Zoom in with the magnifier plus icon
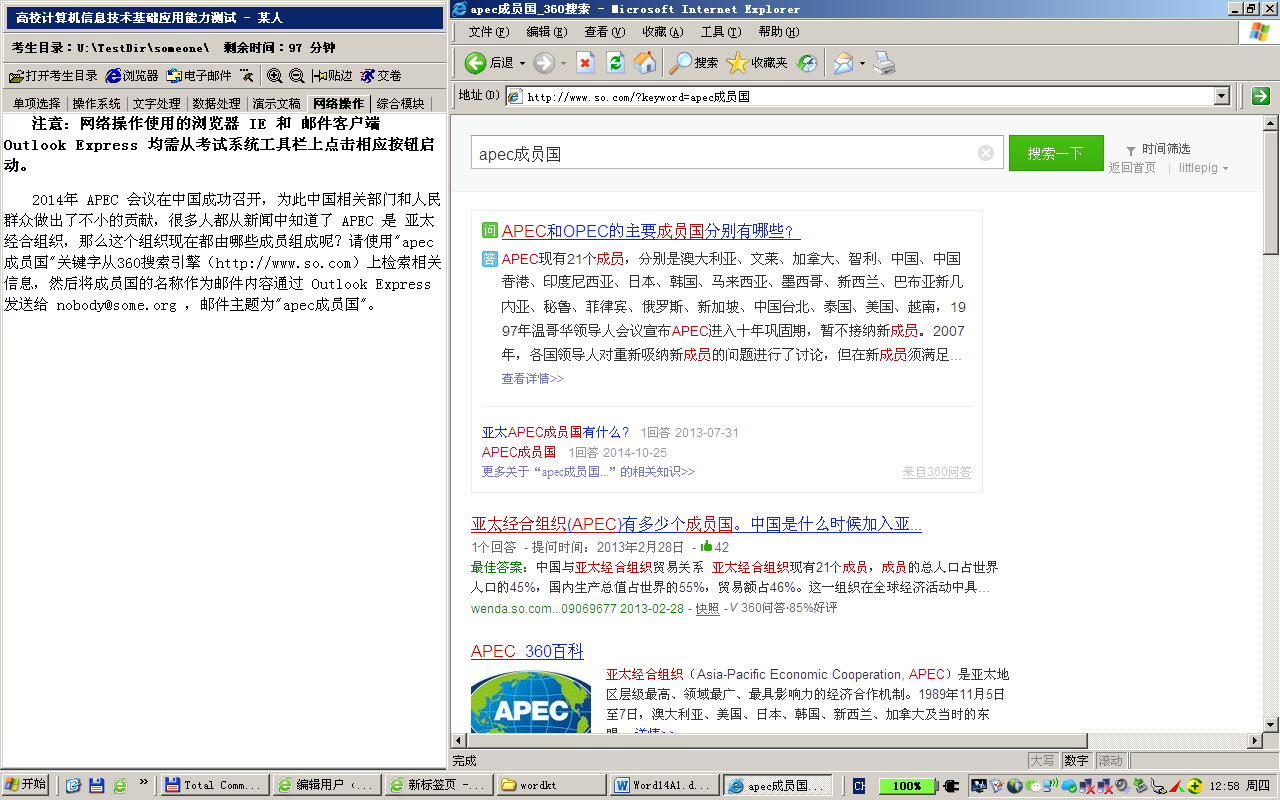 tap(275, 76)
